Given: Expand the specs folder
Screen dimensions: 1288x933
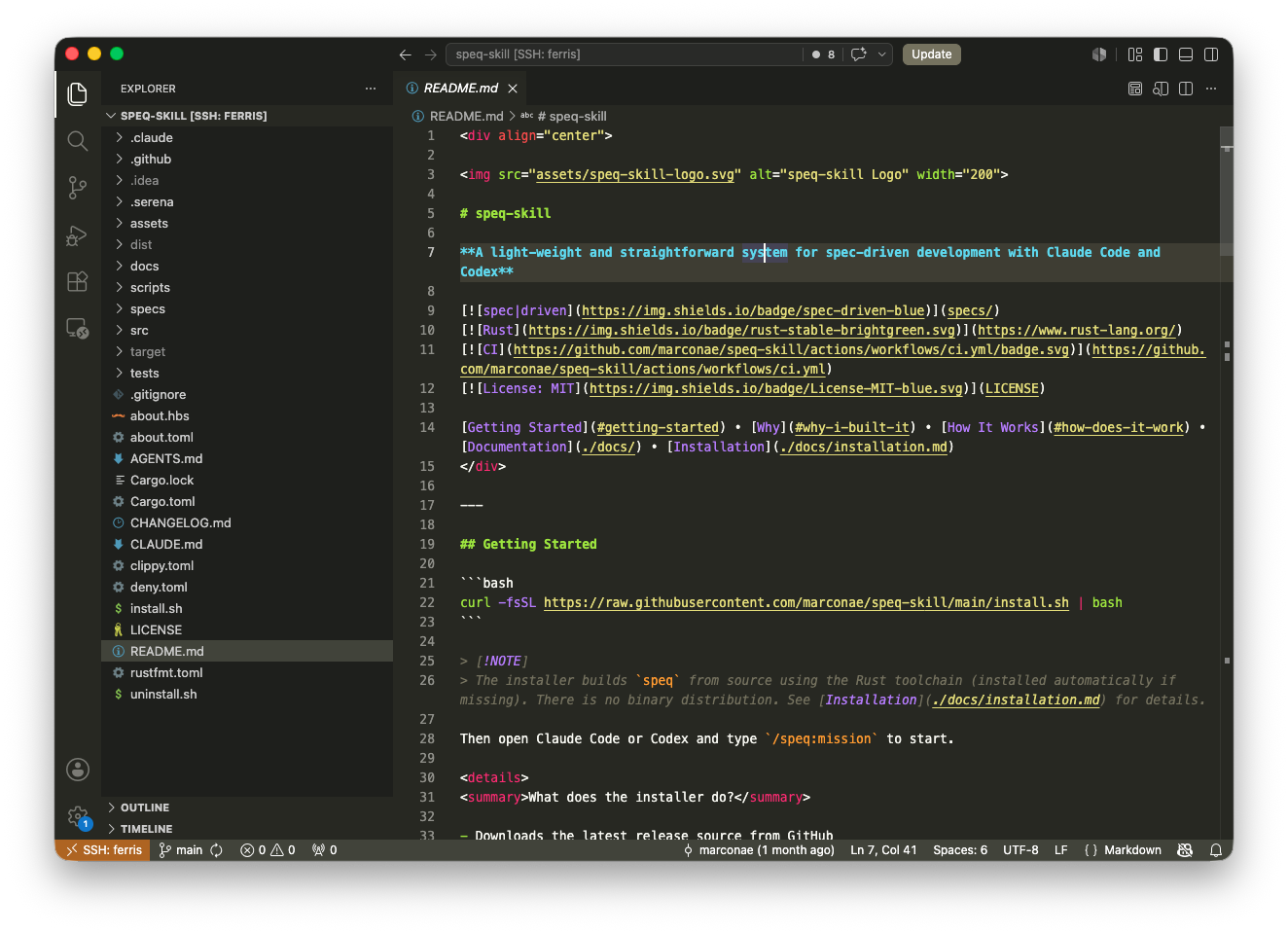Looking at the screenshot, I should click(247, 308).
